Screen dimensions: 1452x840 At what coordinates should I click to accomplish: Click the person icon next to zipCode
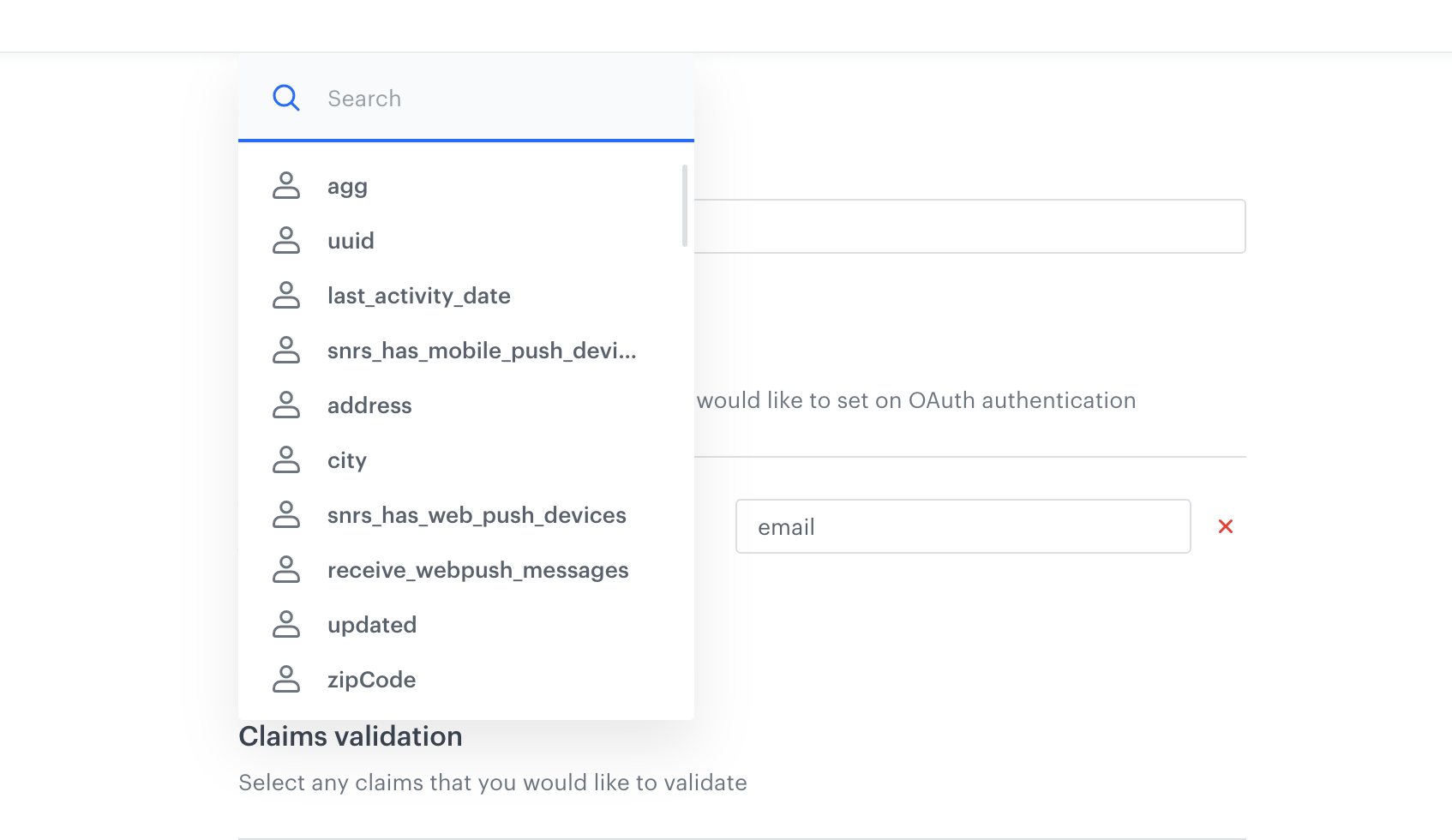[286, 680]
